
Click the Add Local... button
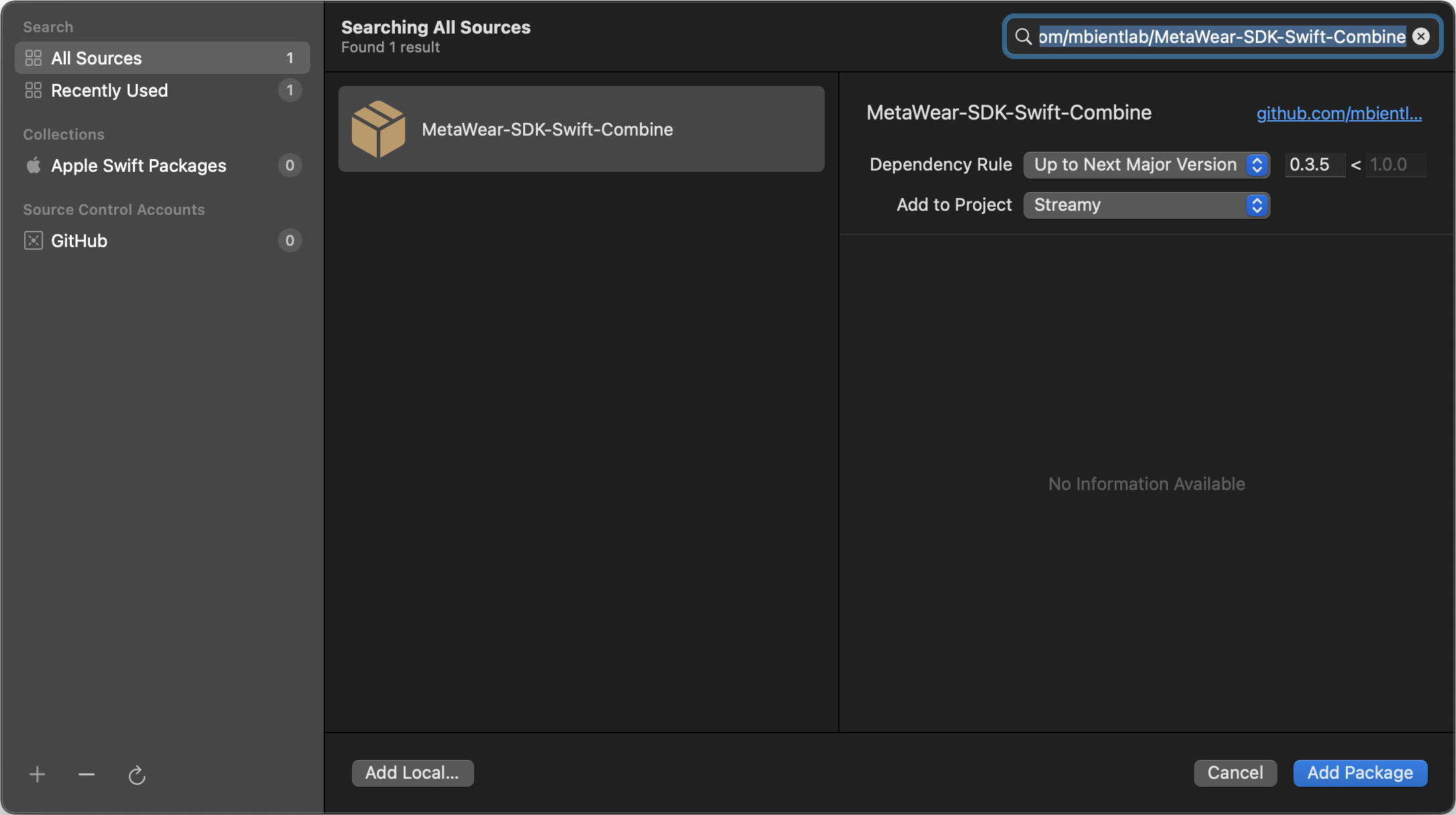412,773
